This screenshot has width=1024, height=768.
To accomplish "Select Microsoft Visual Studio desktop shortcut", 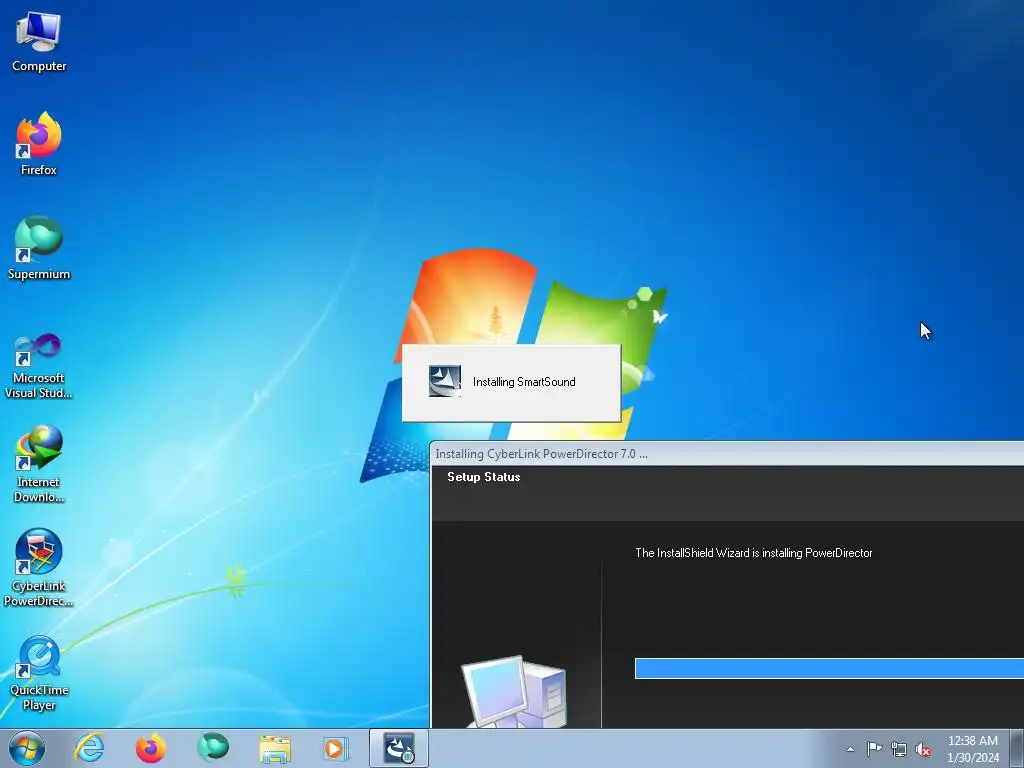I will (39, 366).
